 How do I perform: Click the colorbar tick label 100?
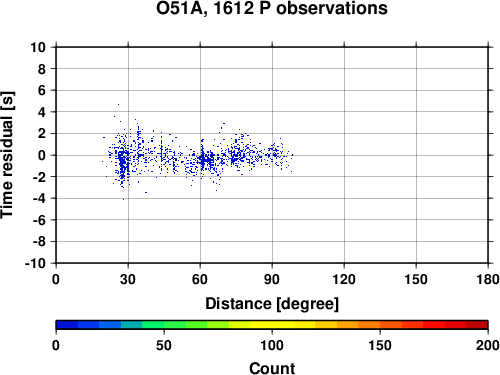pyautogui.click(x=272, y=345)
